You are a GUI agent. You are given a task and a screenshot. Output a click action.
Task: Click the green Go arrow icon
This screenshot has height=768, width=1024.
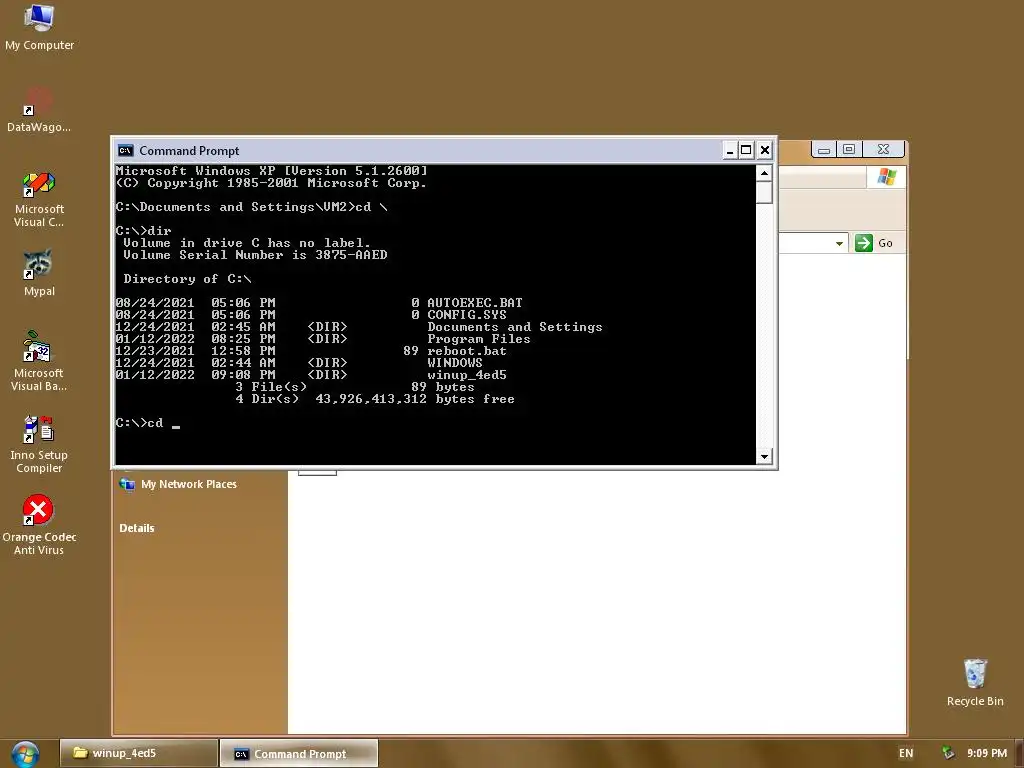click(863, 243)
